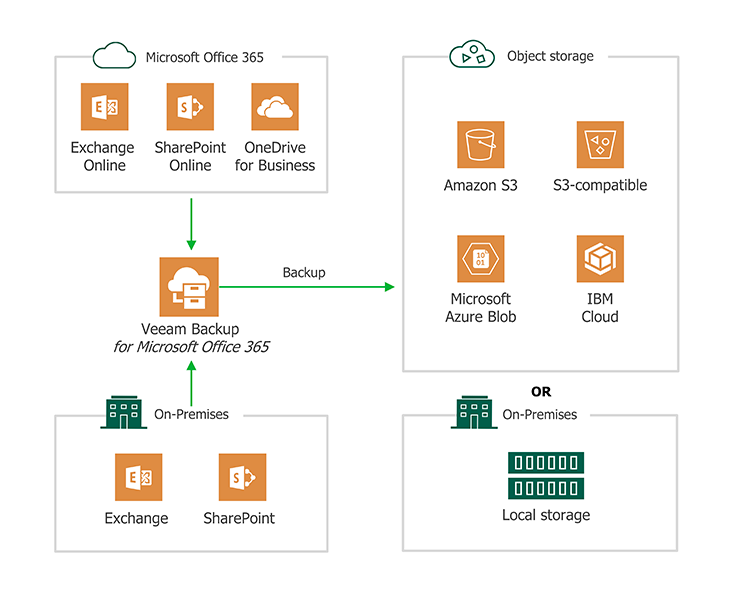Select the Object storage cloud icon

(470, 55)
